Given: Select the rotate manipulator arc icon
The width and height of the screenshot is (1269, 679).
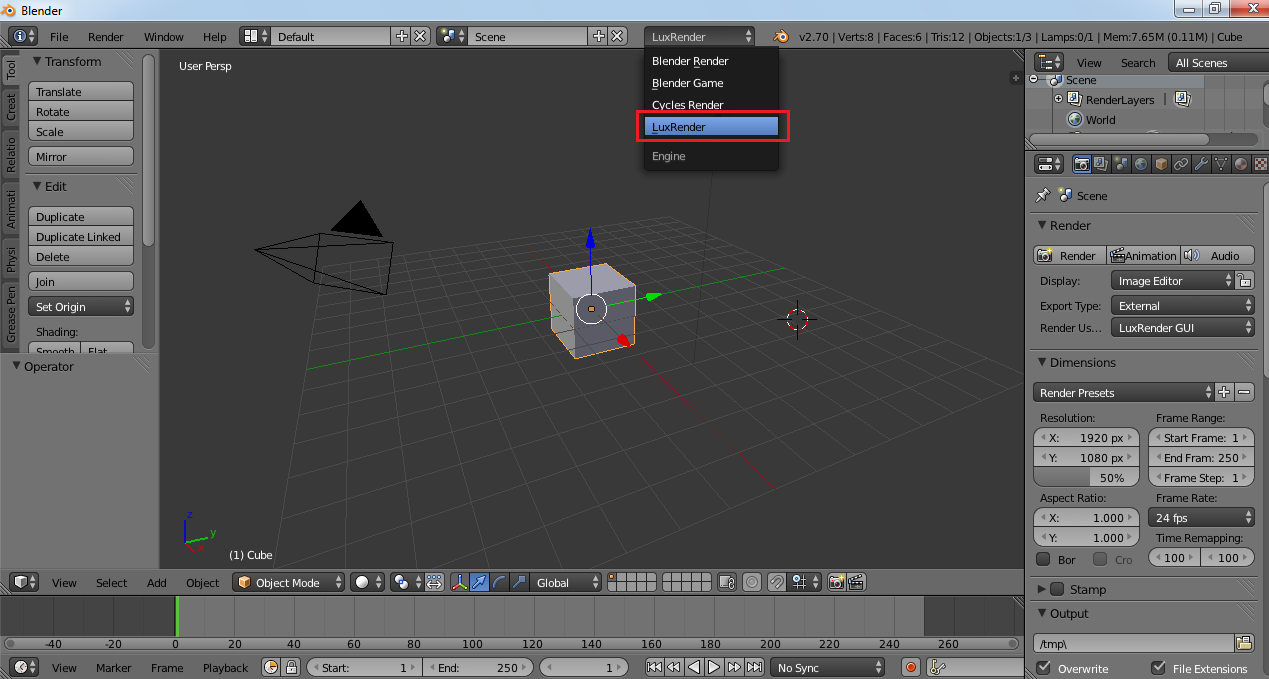Looking at the screenshot, I should [500, 582].
